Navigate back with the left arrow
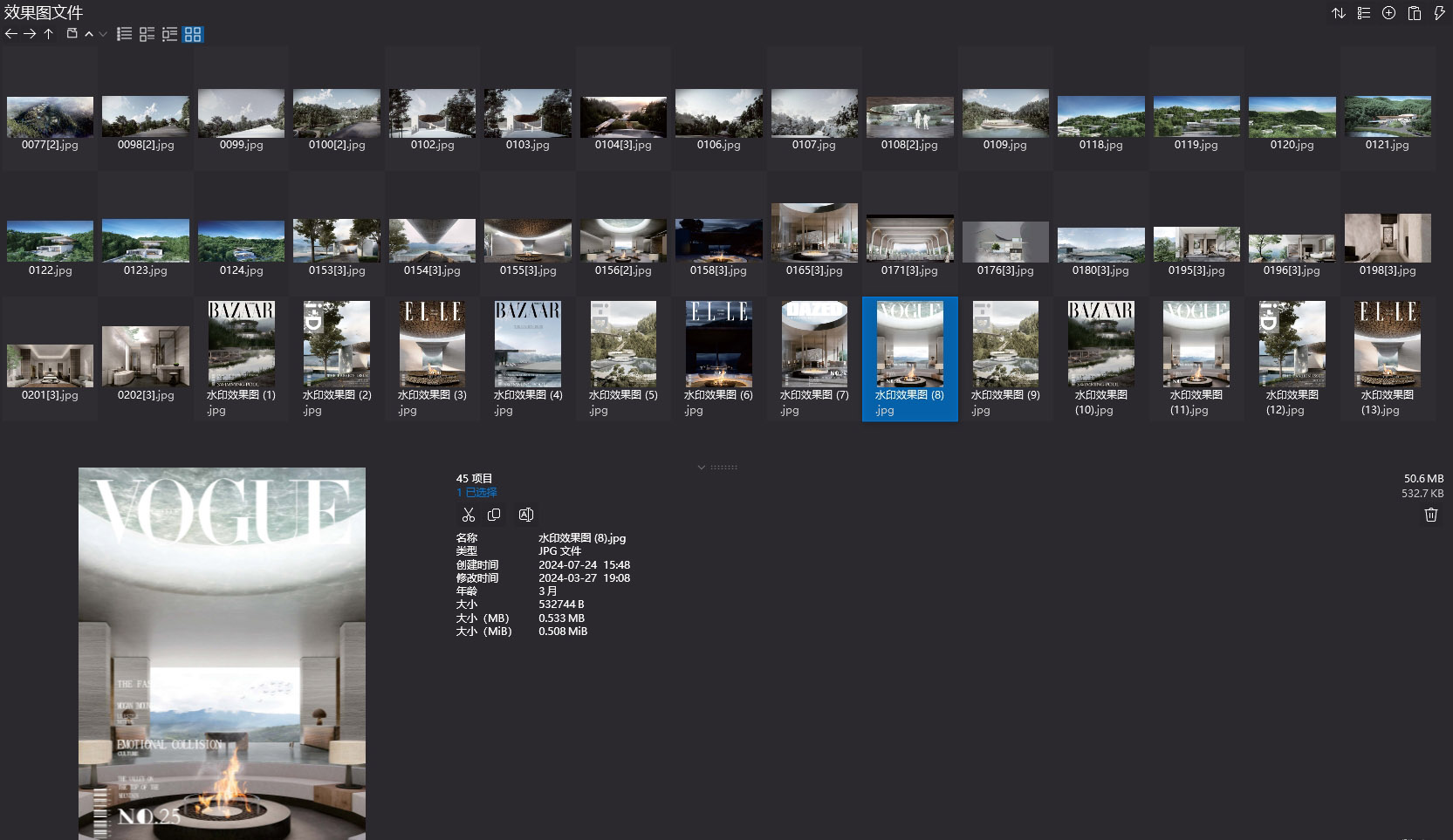Image resolution: width=1453 pixels, height=840 pixels. pos(11,34)
